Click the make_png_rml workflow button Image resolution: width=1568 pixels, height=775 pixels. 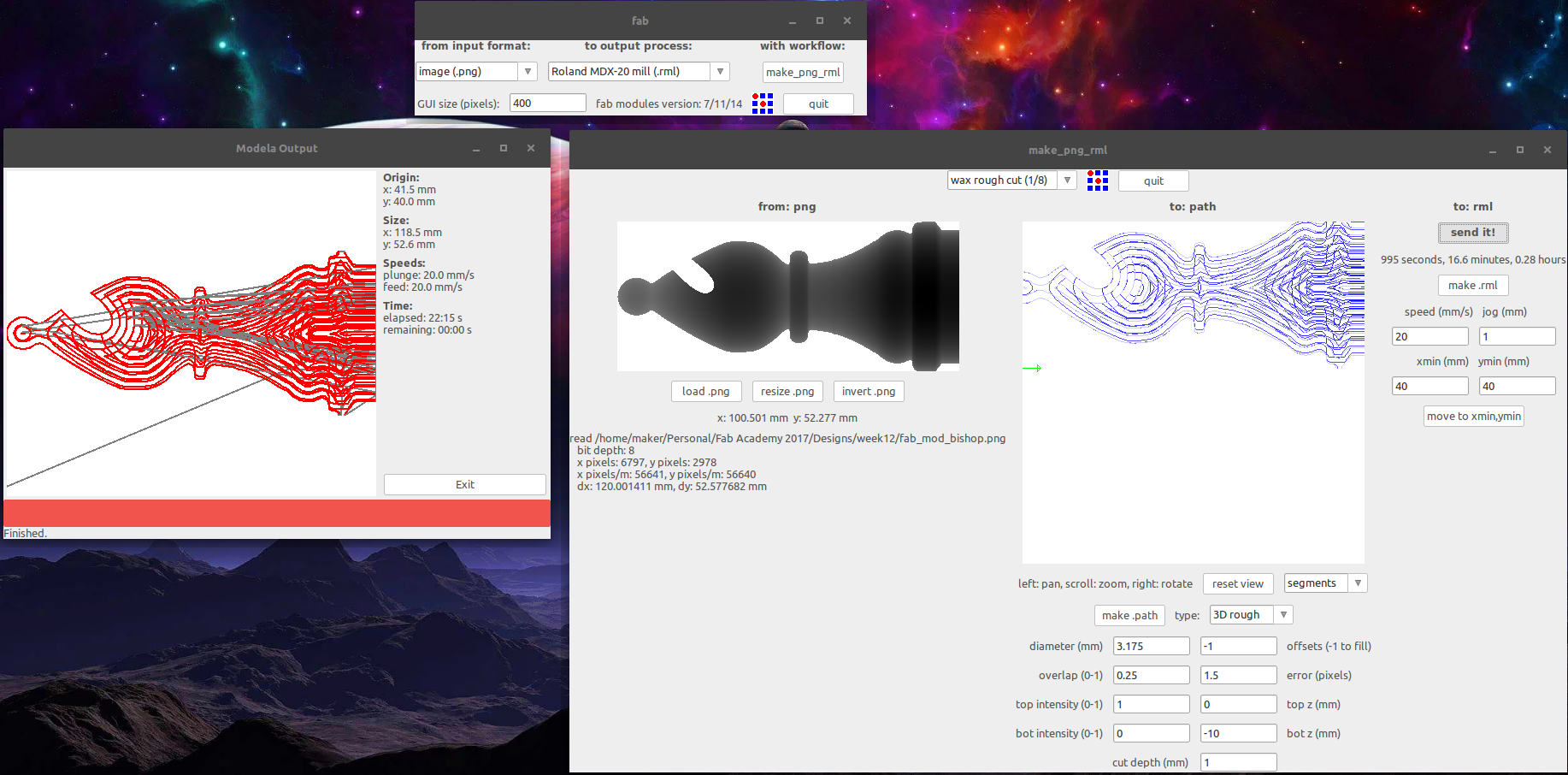click(x=803, y=73)
